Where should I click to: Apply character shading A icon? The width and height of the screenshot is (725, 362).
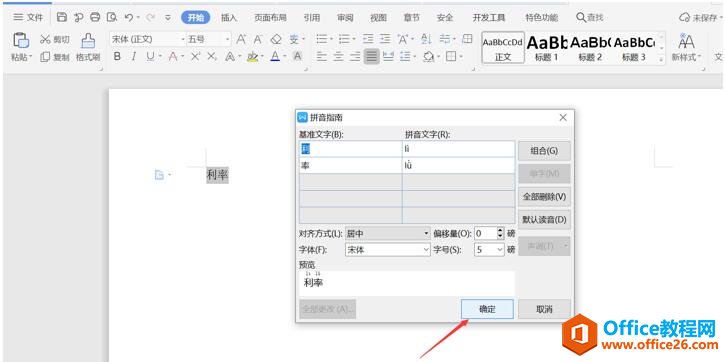click(x=297, y=56)
